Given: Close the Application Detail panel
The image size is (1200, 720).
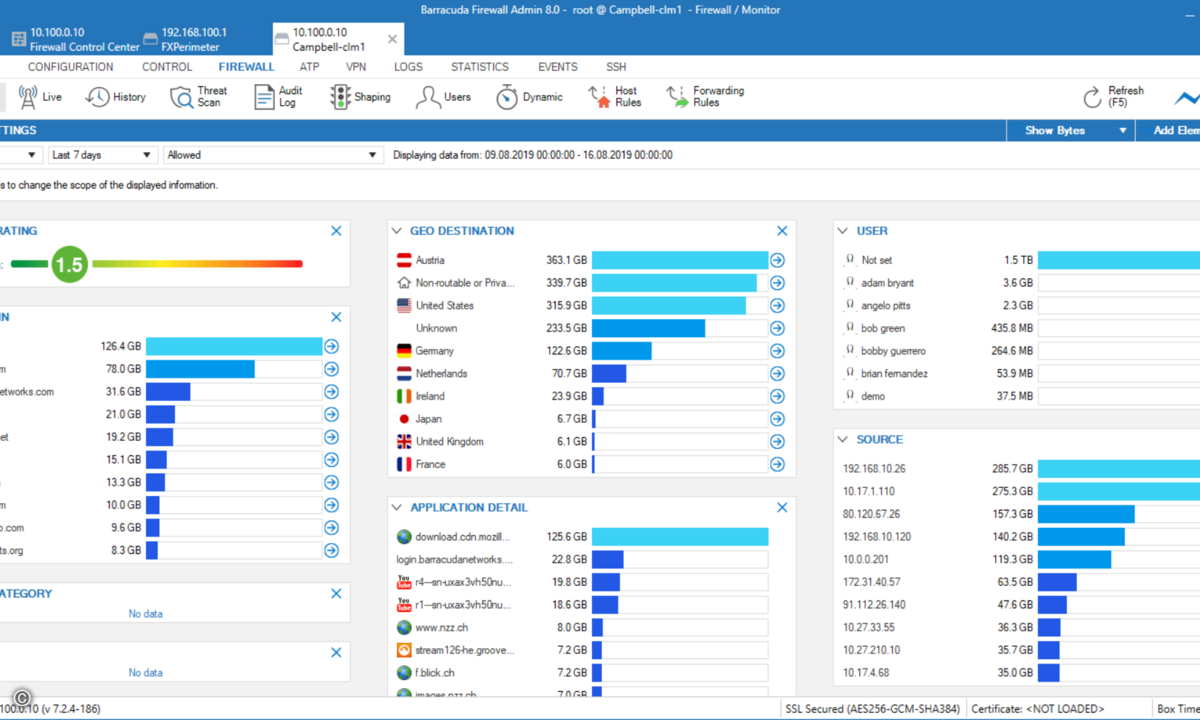Looking at the screenshot, I should (x=782, y=508).
